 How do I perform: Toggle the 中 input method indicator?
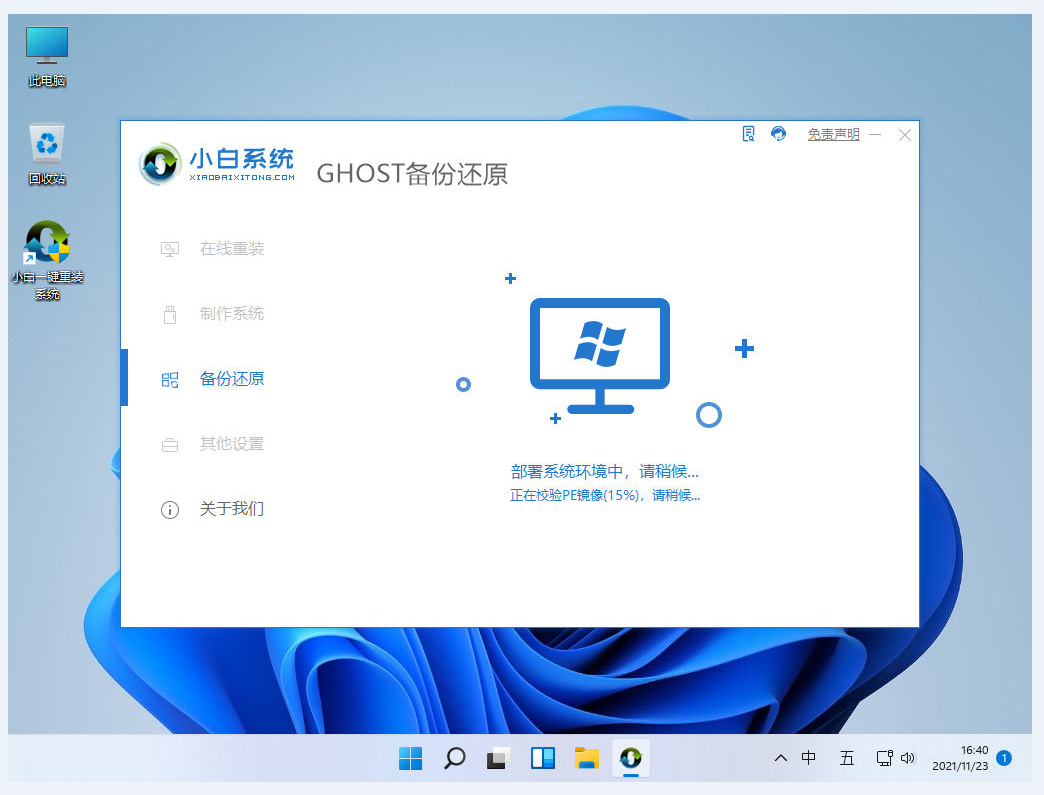coord(809,758)
